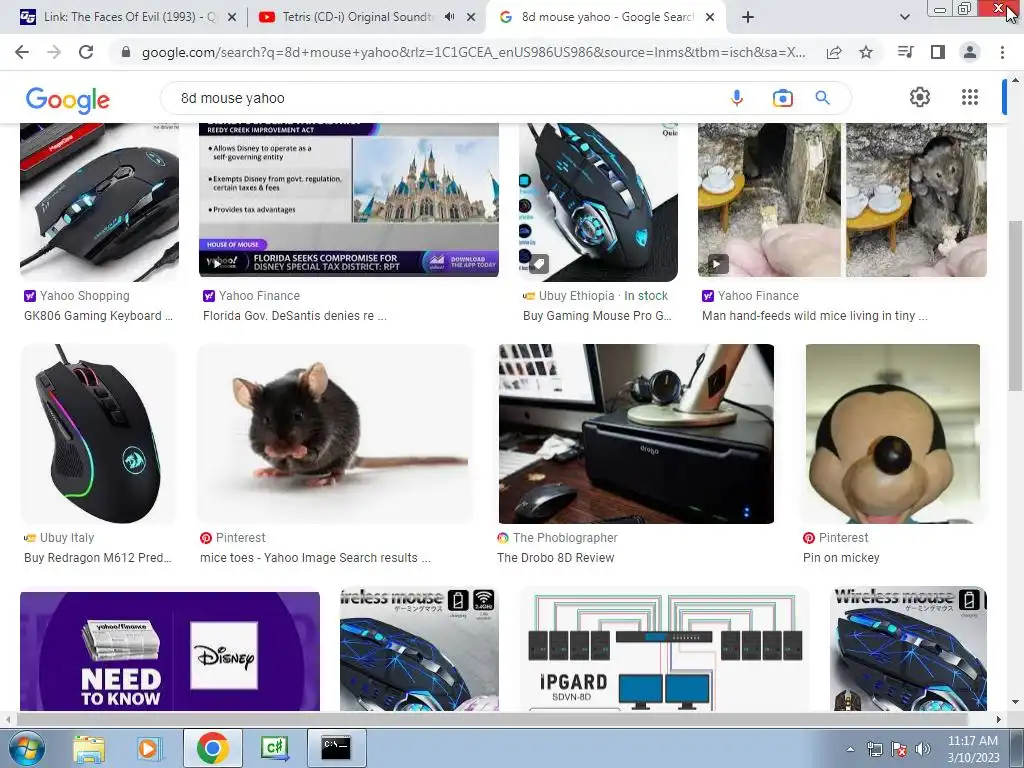1024x768 pixels.
Task: Open the C# app in taskbar
Action: (x=274, y=748)
